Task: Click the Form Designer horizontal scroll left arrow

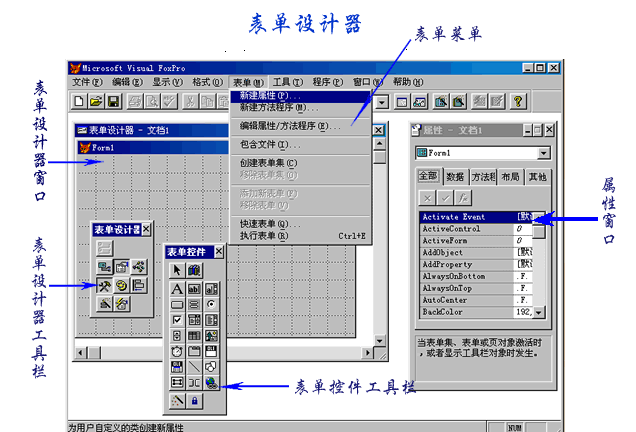Action: [x=80, y=352]
